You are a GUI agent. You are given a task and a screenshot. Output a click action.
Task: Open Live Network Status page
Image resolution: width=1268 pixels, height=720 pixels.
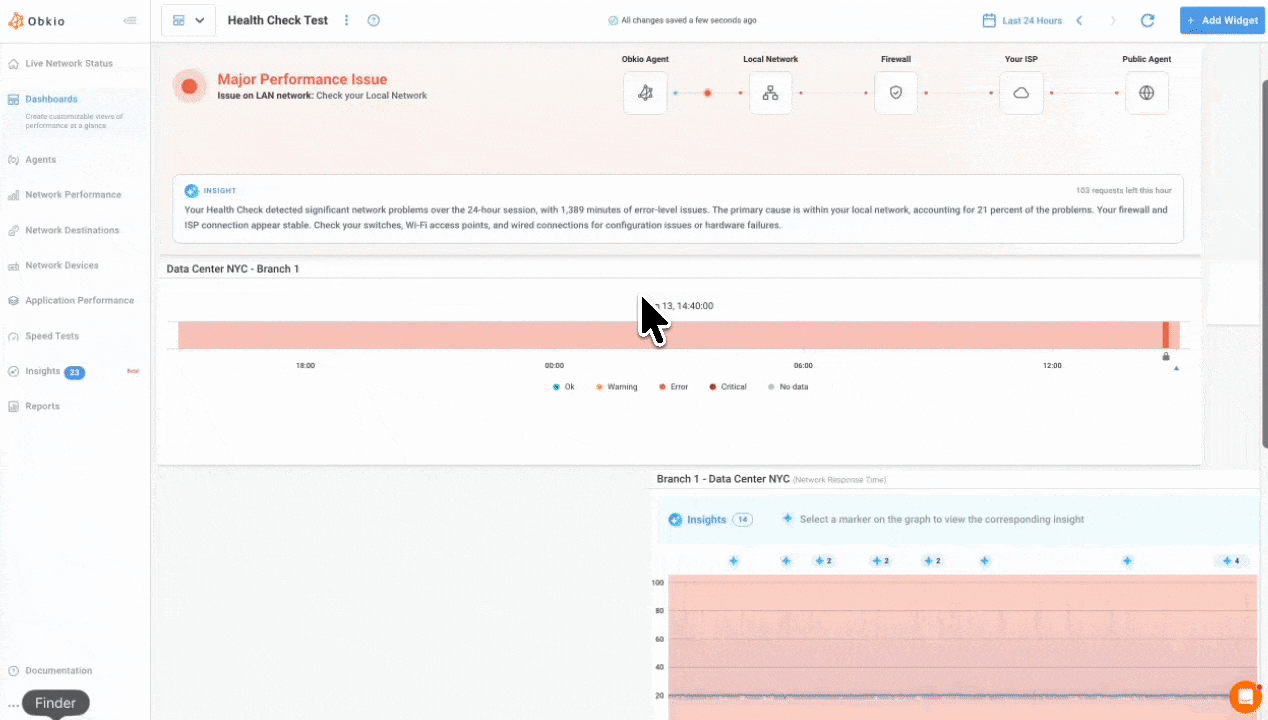click(68, 63)
